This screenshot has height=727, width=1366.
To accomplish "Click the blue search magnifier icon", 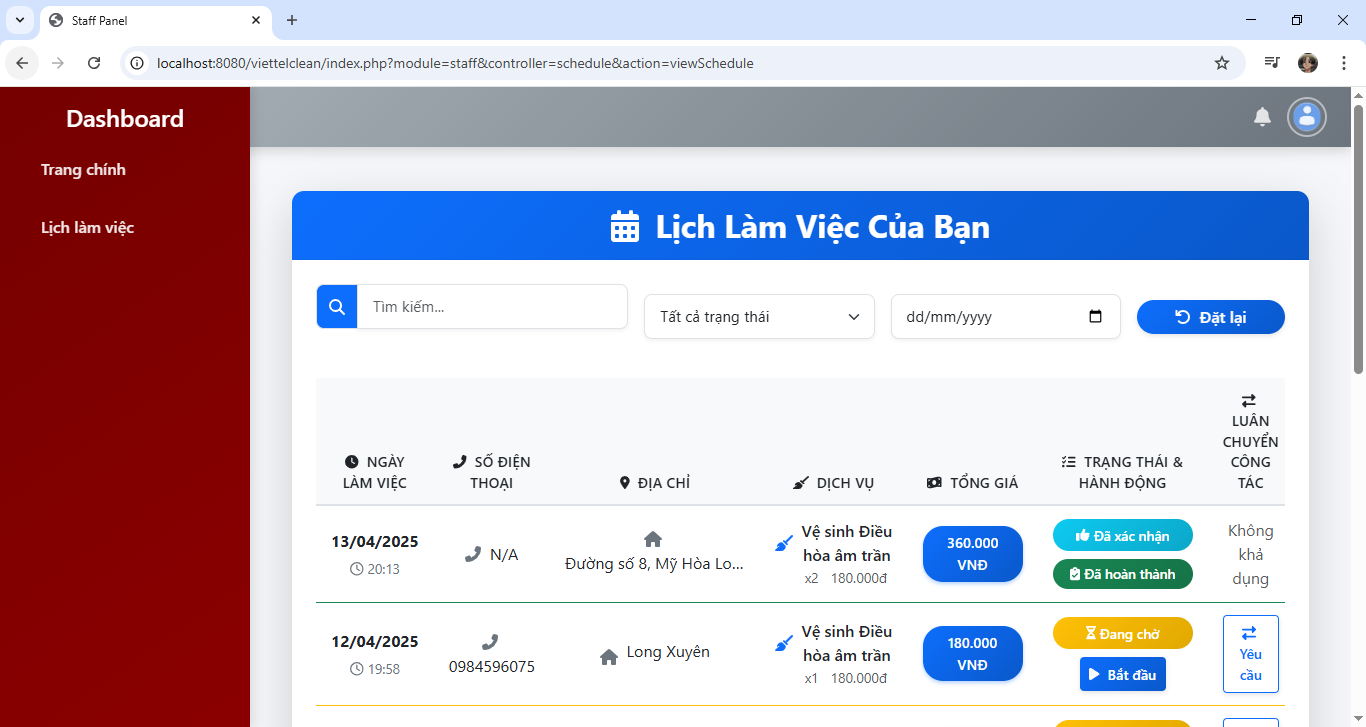I will tap(337, 307).
